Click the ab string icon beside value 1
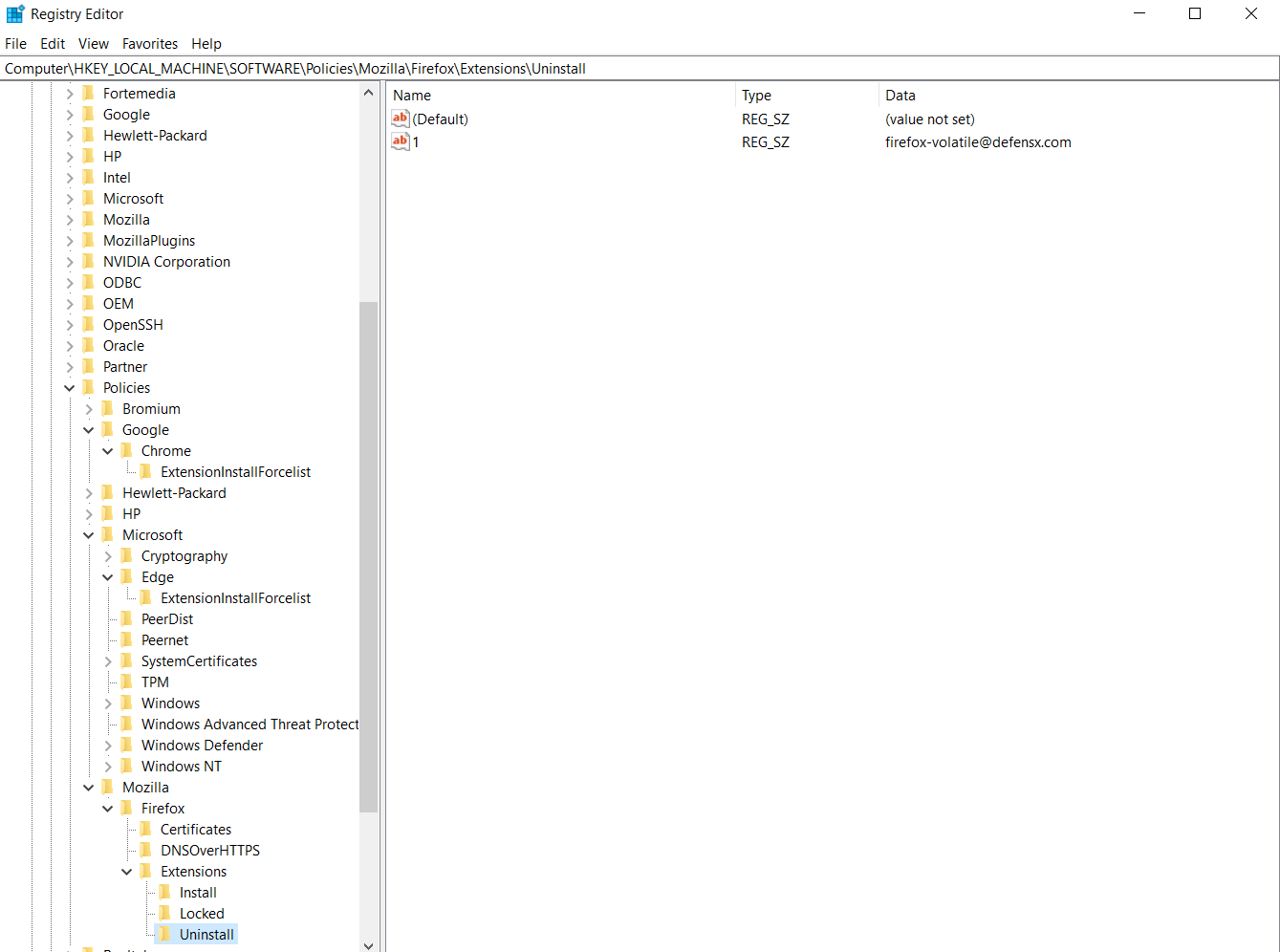This screenshot has width=1280, height=952. (400, 141)
